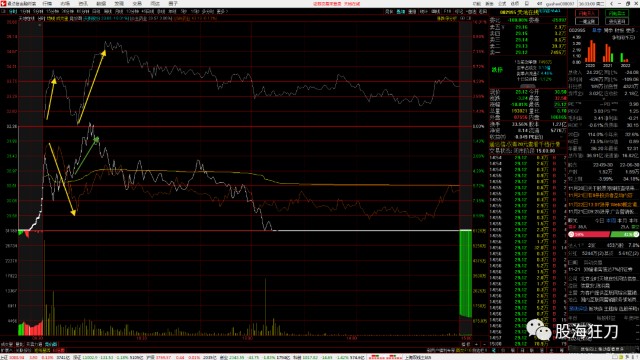The width and height of the screenshot is (640, 360).
Task: Click the red flash-buy button
Action: (x=587, y=13)
